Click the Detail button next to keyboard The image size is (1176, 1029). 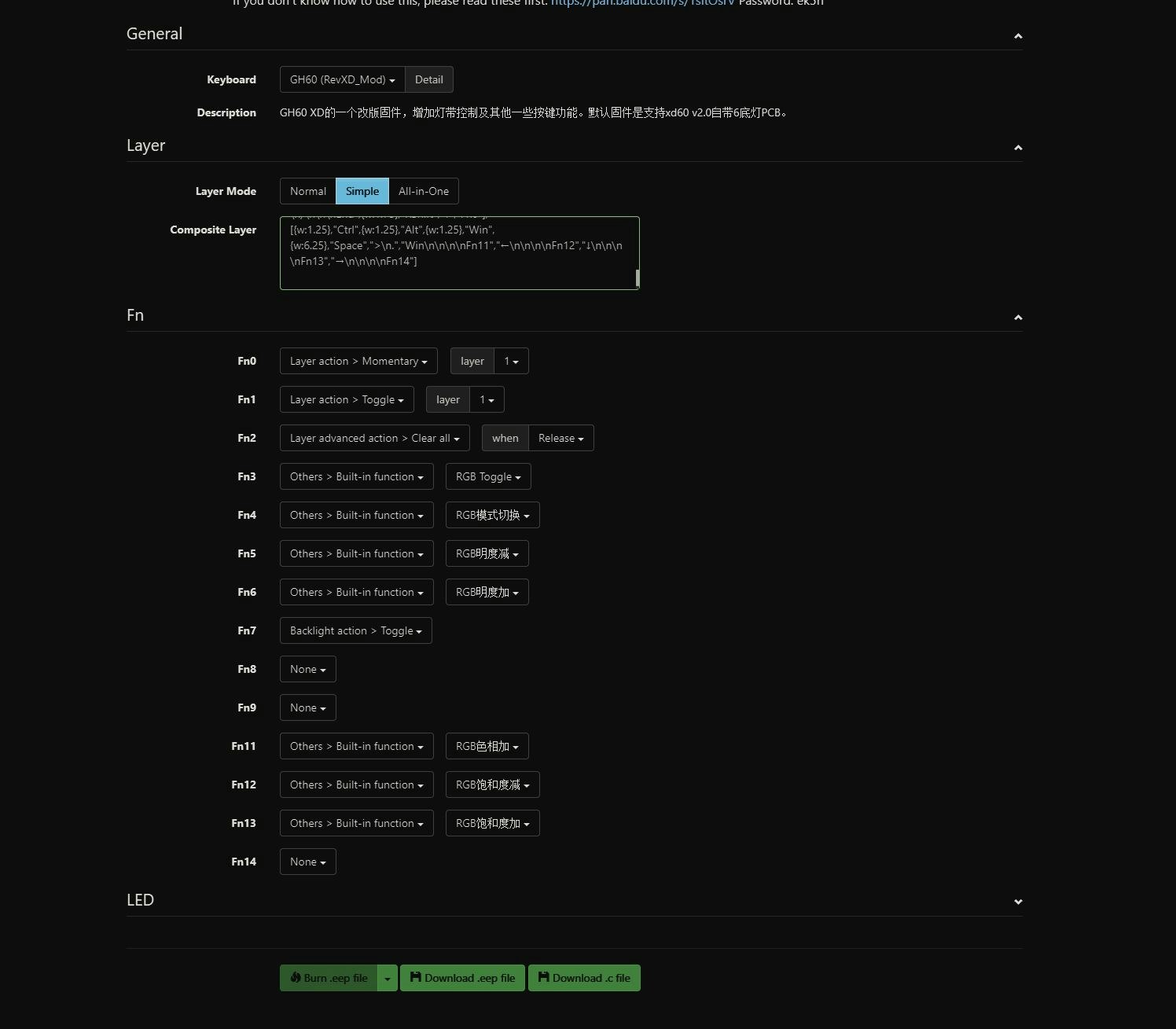(429, 79)
